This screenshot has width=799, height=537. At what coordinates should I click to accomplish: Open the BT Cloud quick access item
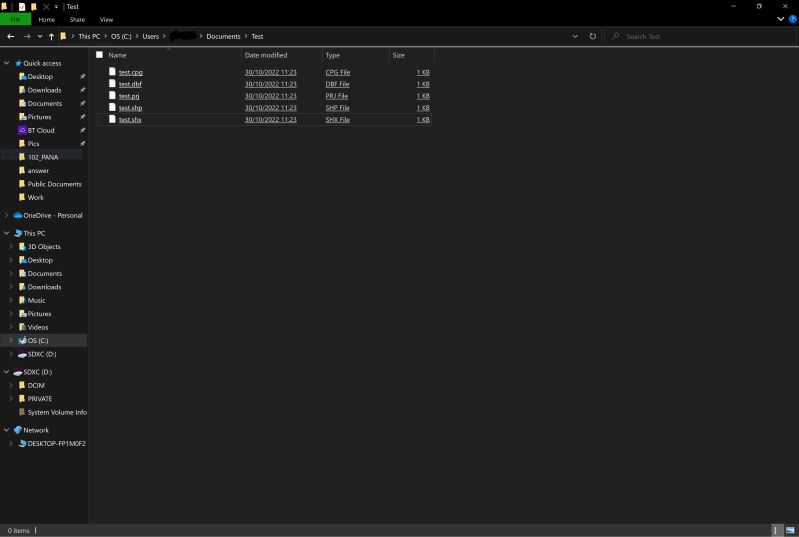(x=41, y=130)
